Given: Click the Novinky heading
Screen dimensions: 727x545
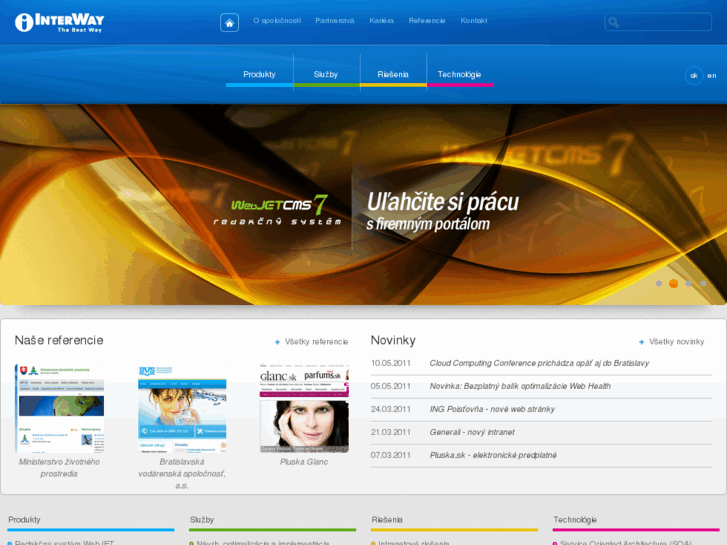Looking at the screenshot, I should (x=393, y=340).
